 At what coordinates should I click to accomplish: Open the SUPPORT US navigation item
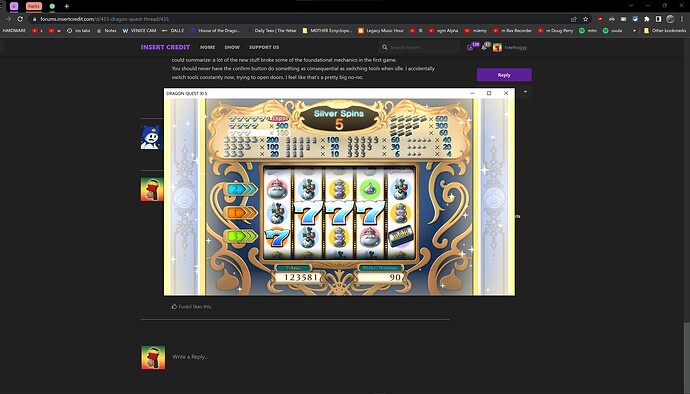point(264,47)
